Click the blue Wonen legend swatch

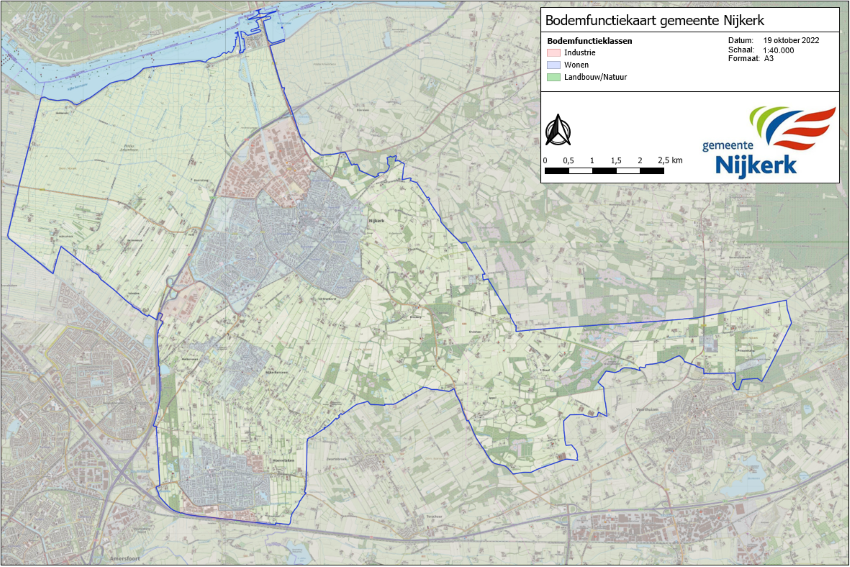[x=552, y=64]
